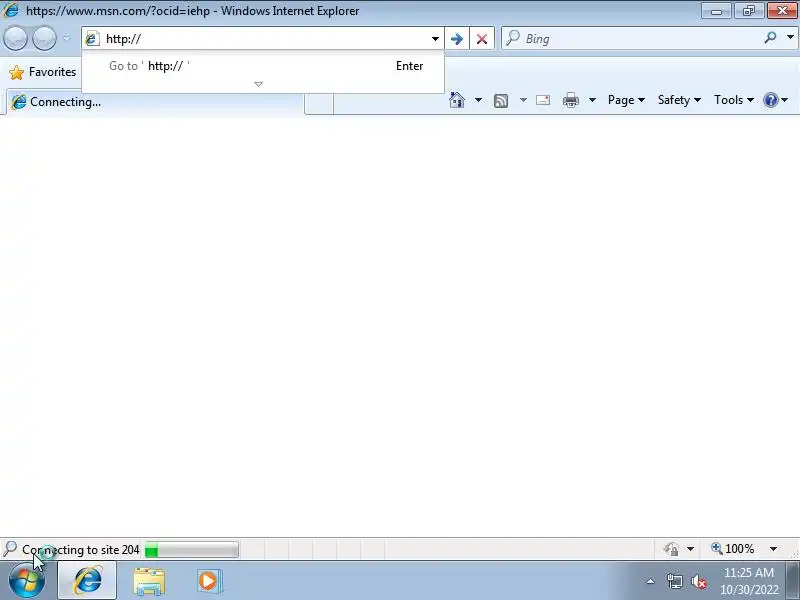The height and width of the screenshot is (600, 800).
Task: Click the page loading progress bar
Action: point(192,549)
